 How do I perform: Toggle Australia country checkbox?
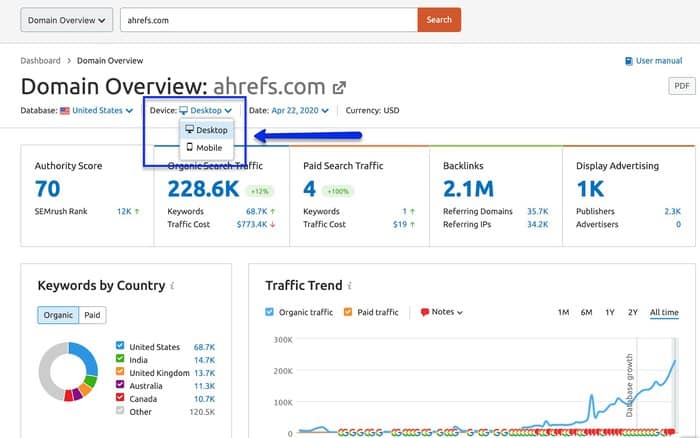coord(120,384)
